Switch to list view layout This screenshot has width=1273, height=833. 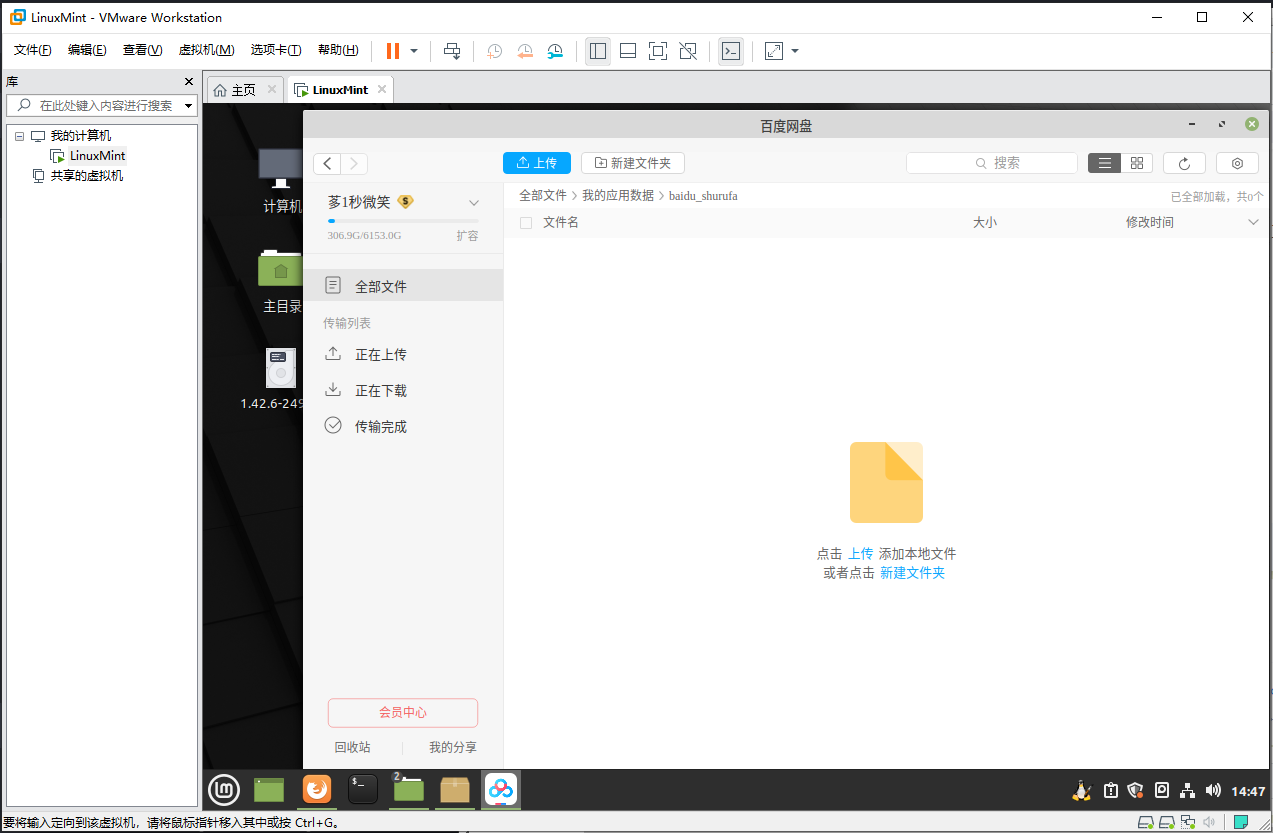pyautogui.click(x=1104, y=163)
